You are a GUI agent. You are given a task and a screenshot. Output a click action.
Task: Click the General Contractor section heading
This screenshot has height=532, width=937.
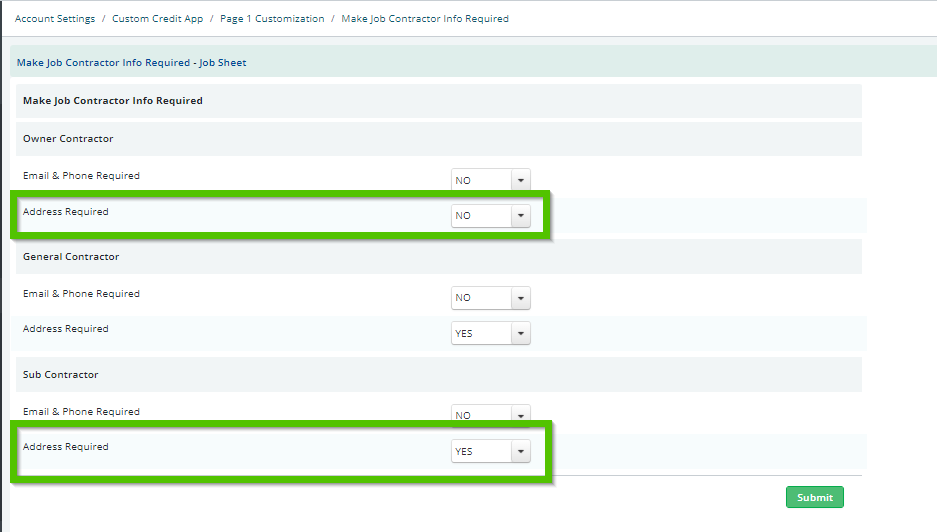point(71,256)
